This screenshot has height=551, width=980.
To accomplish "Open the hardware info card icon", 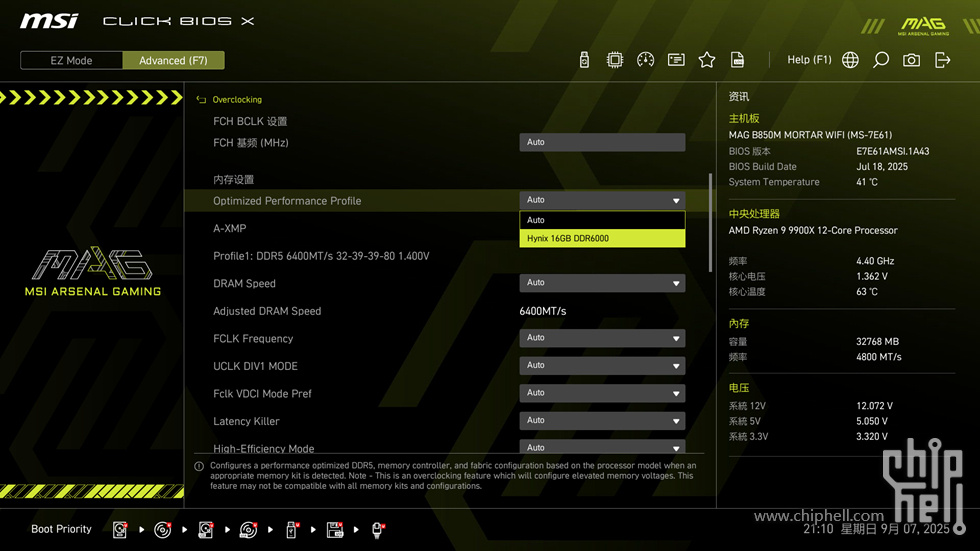I will (x=676, y=60).
